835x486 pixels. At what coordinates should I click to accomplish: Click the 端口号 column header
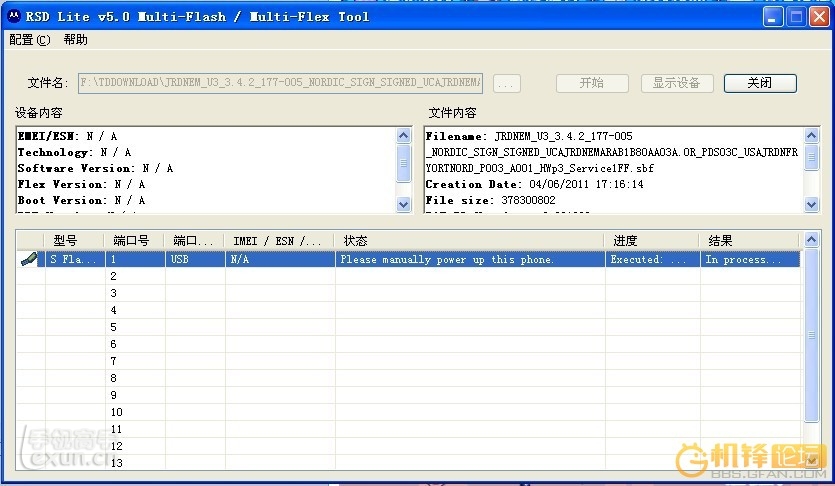tap(134, 241)
